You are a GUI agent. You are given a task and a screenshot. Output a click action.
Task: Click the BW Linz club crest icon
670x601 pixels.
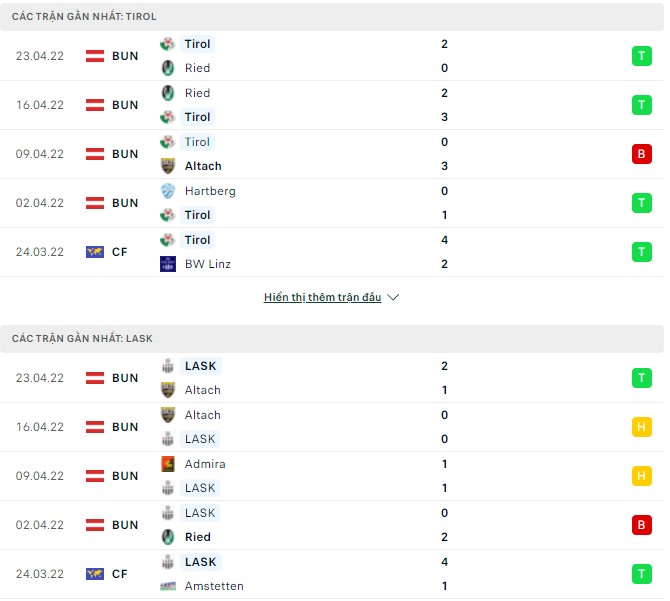click(x=167, y=264)
